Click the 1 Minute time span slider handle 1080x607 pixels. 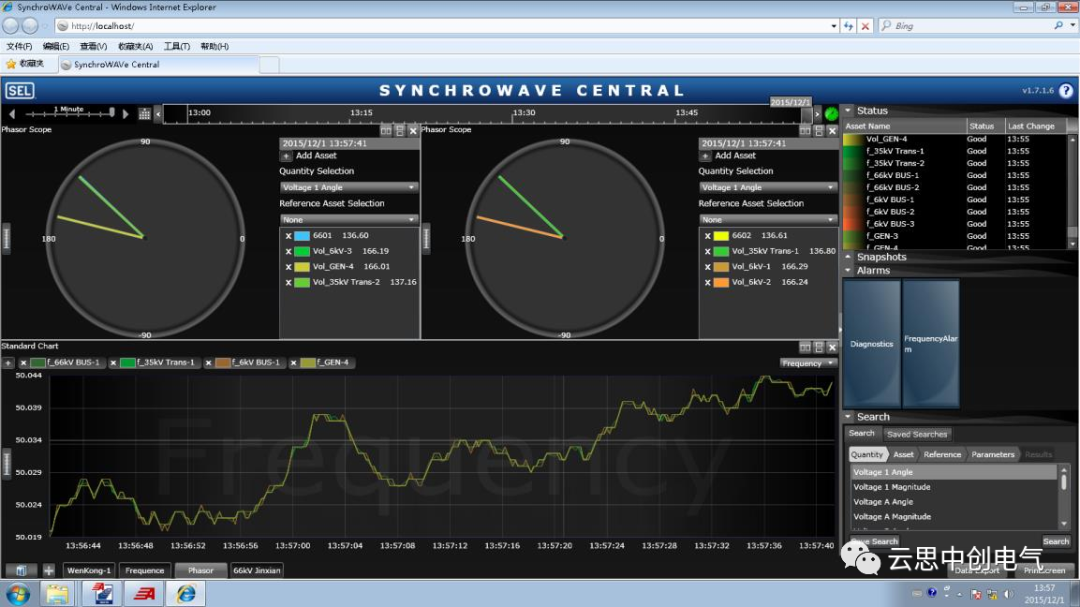coord(112,112)
